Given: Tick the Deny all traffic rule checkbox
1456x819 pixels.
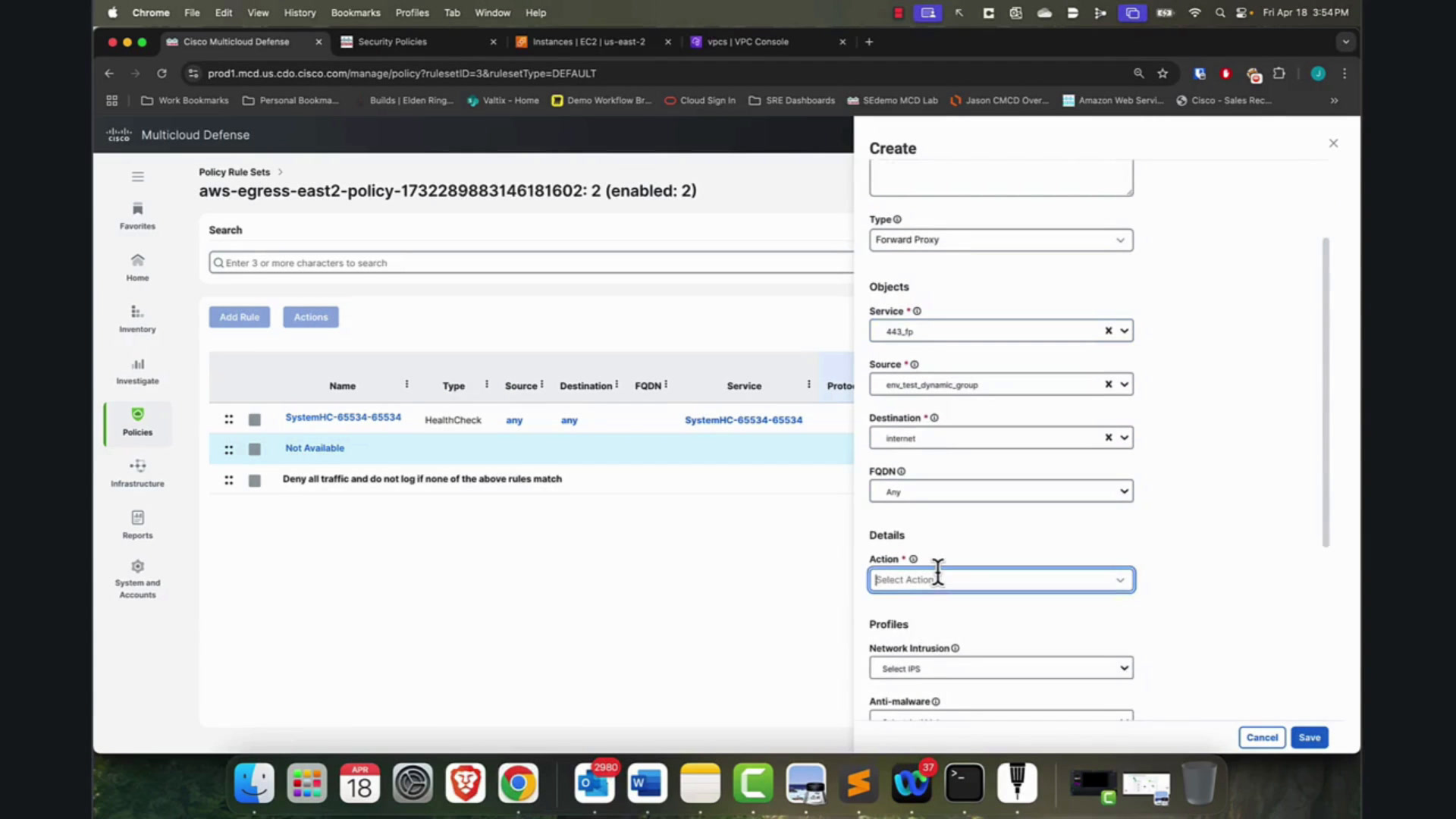Looking at the screenshot, I should click(255, 481).
